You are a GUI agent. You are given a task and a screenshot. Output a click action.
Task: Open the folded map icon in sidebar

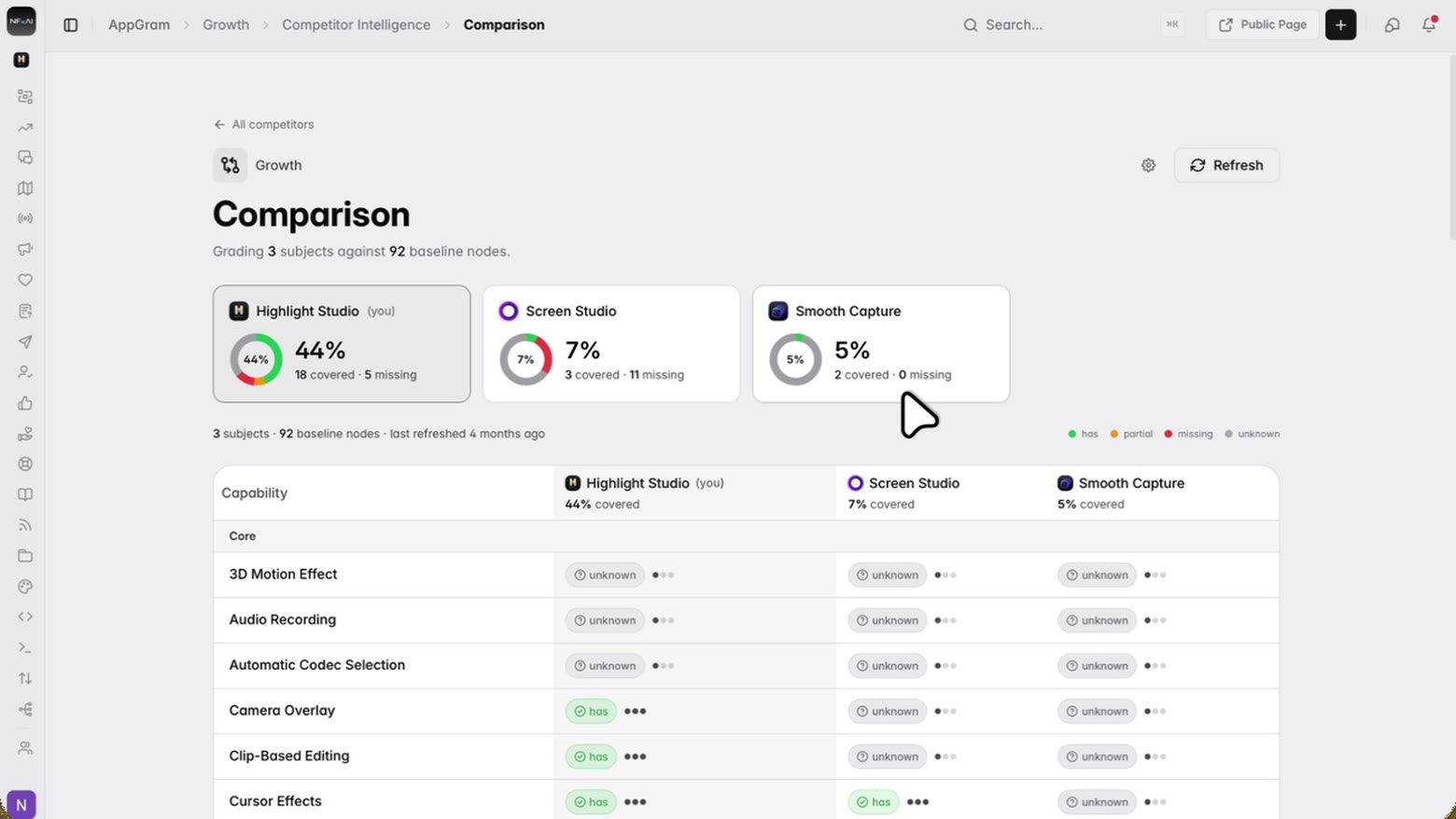25,188
